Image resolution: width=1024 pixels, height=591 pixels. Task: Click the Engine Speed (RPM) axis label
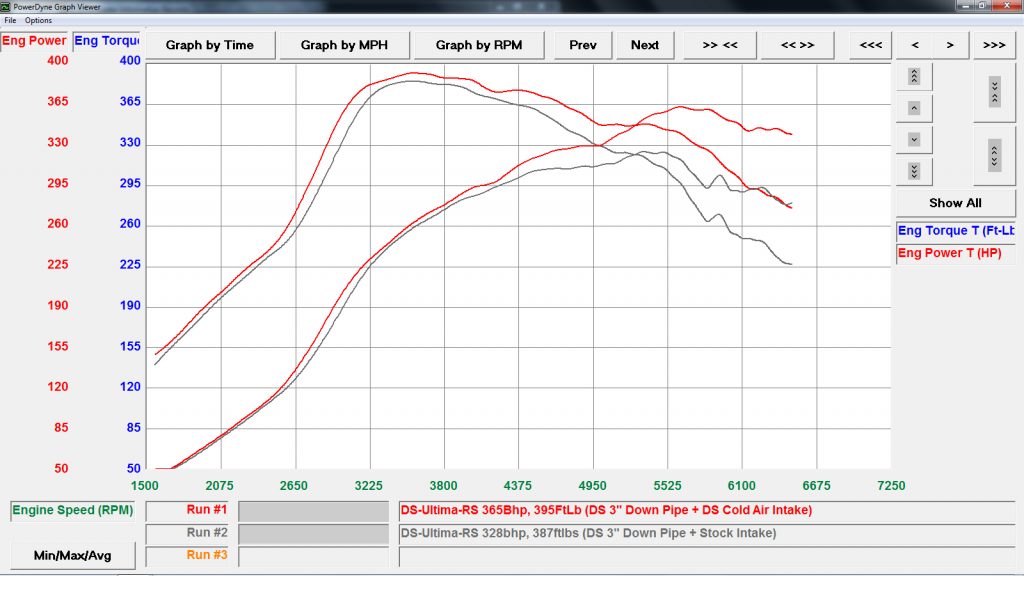[x=72, y=510]
